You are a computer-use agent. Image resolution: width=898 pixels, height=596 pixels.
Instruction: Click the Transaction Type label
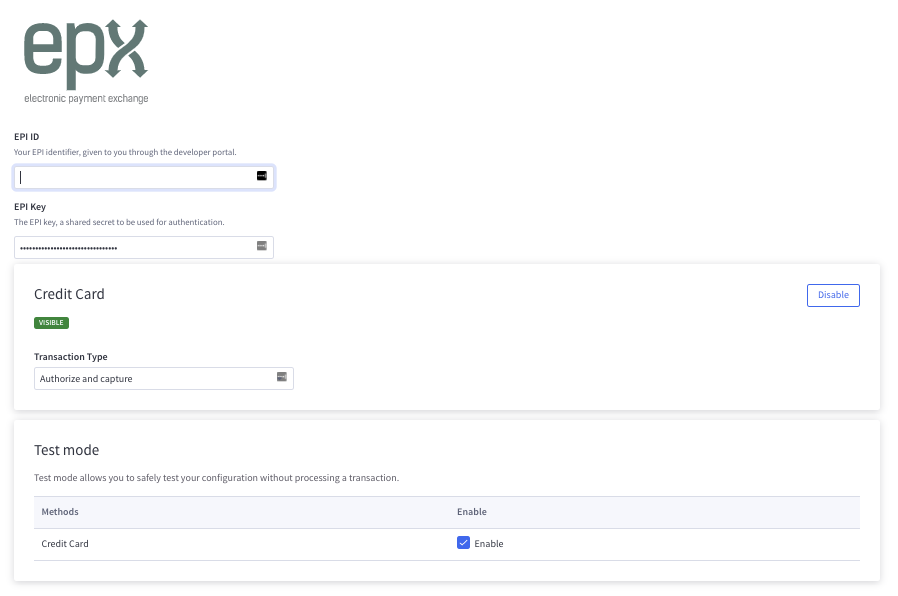click(x=70, y=357)
